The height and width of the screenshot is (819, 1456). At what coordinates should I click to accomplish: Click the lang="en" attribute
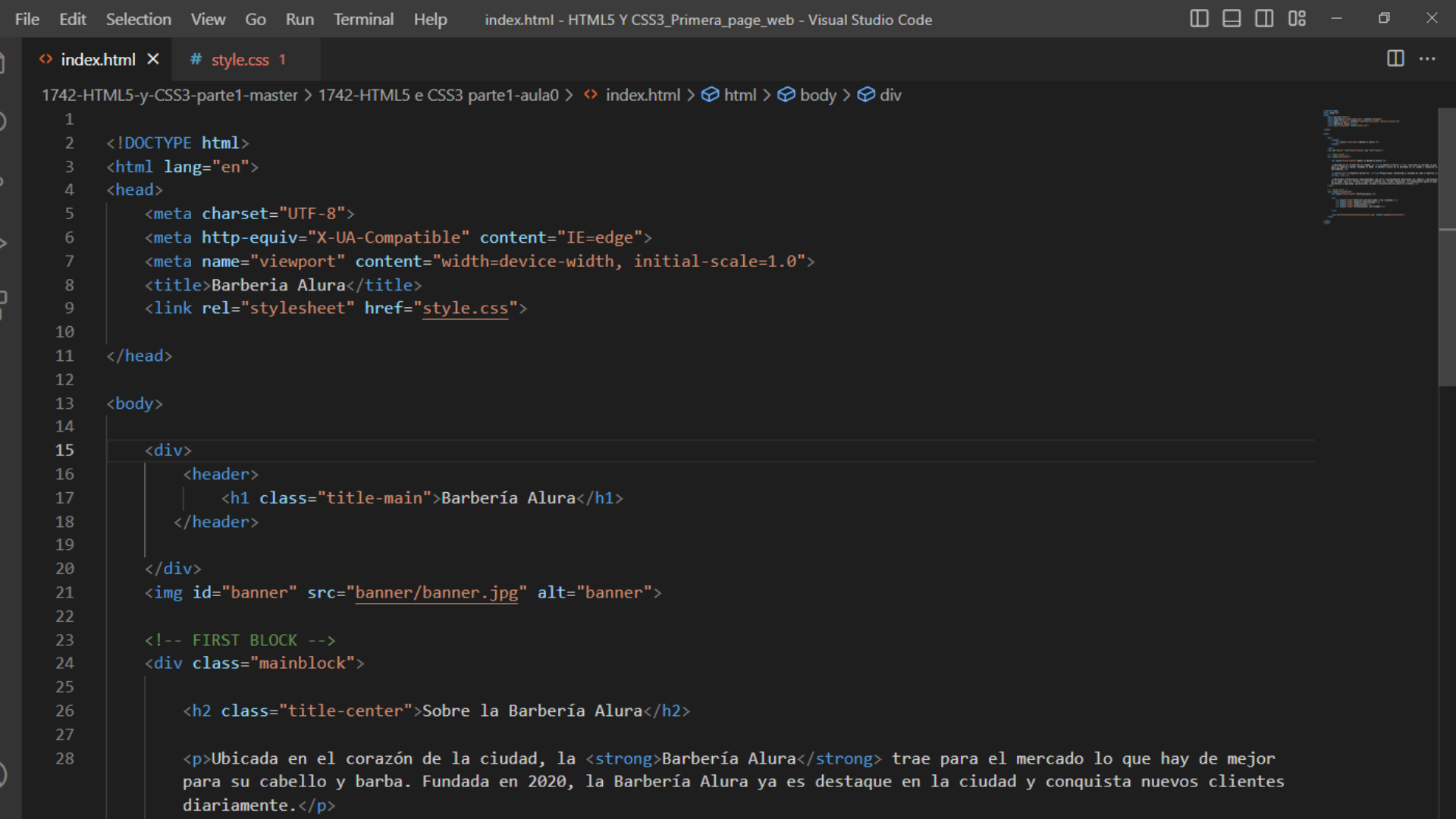[206, 167]
